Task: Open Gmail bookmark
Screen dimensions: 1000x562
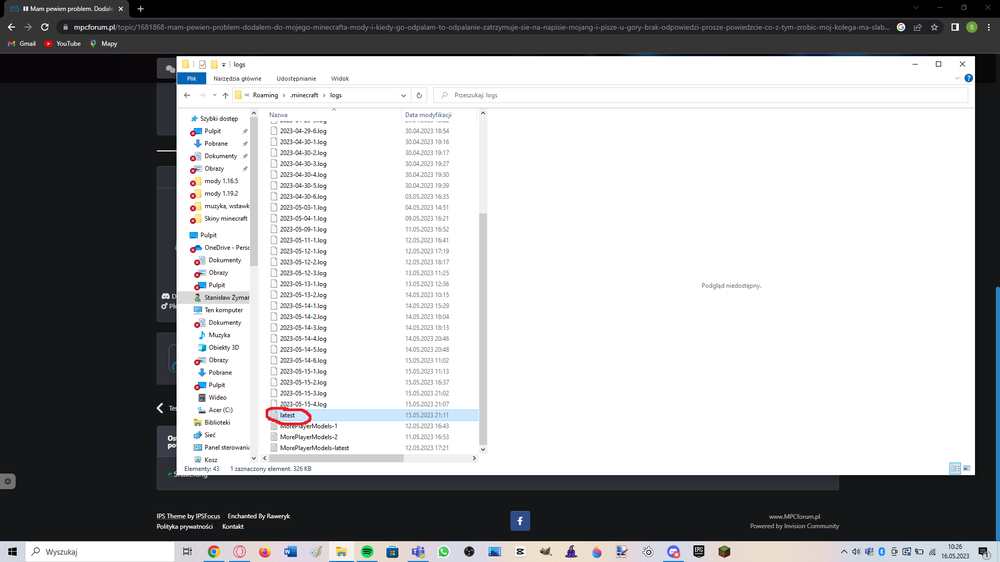Action: tap(22, 43)
